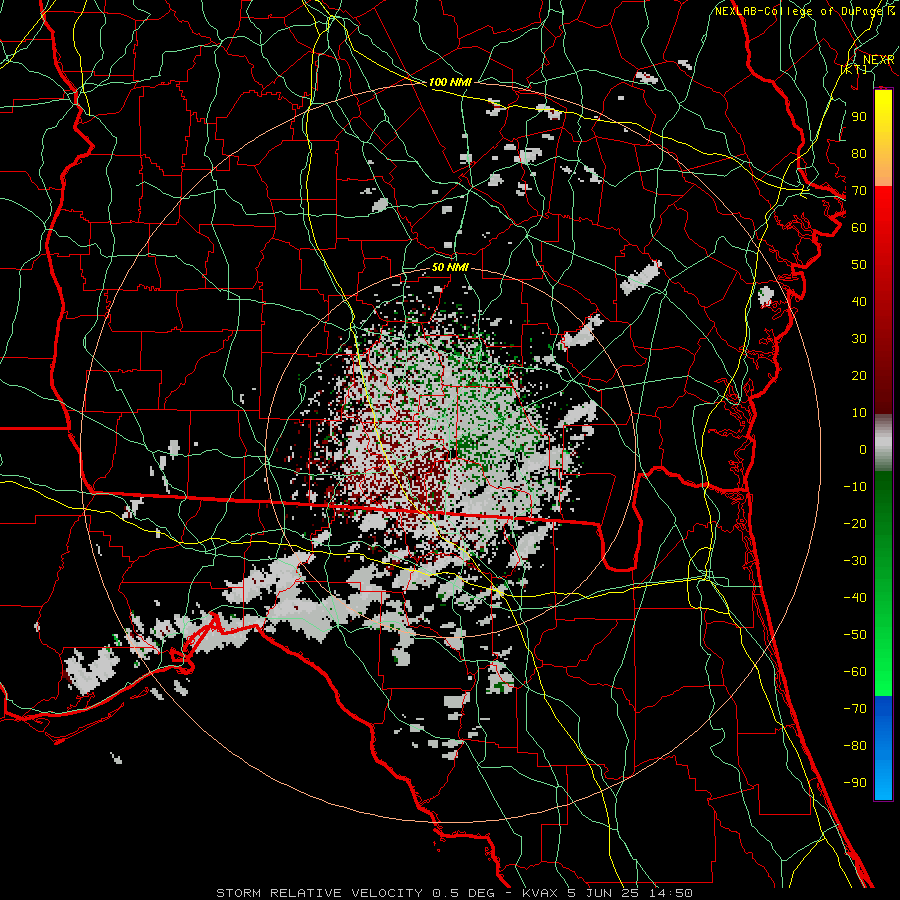Select the -30 scale value
900x900 pixels.
855,561
